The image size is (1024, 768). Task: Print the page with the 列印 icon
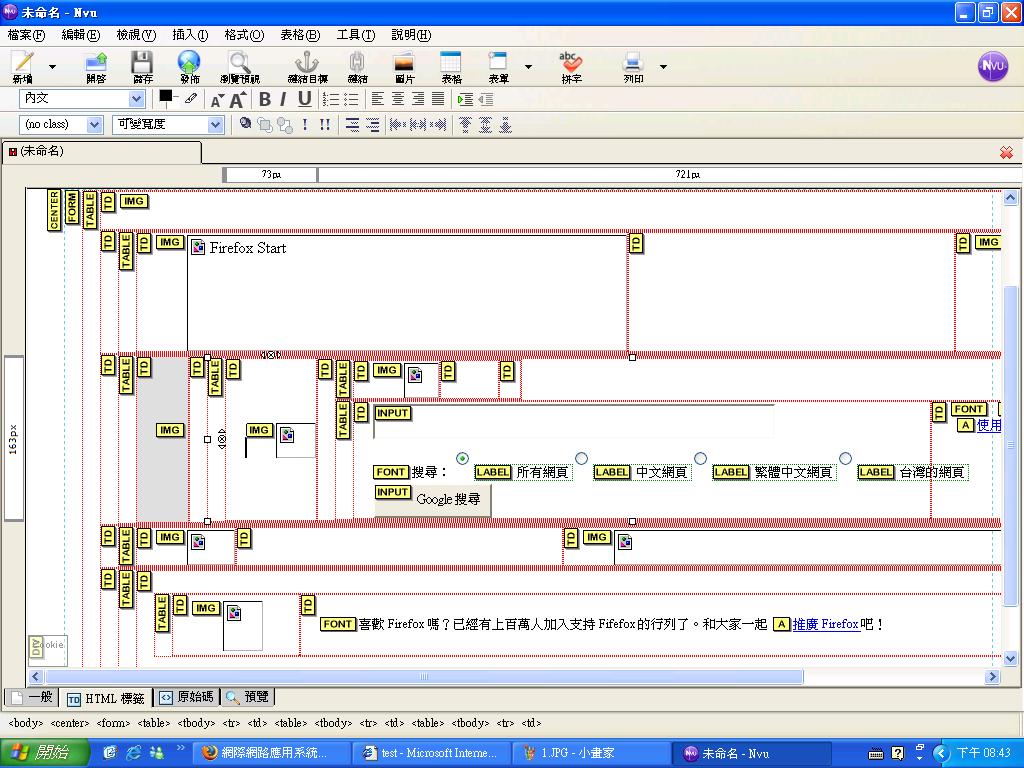[633, 67]
